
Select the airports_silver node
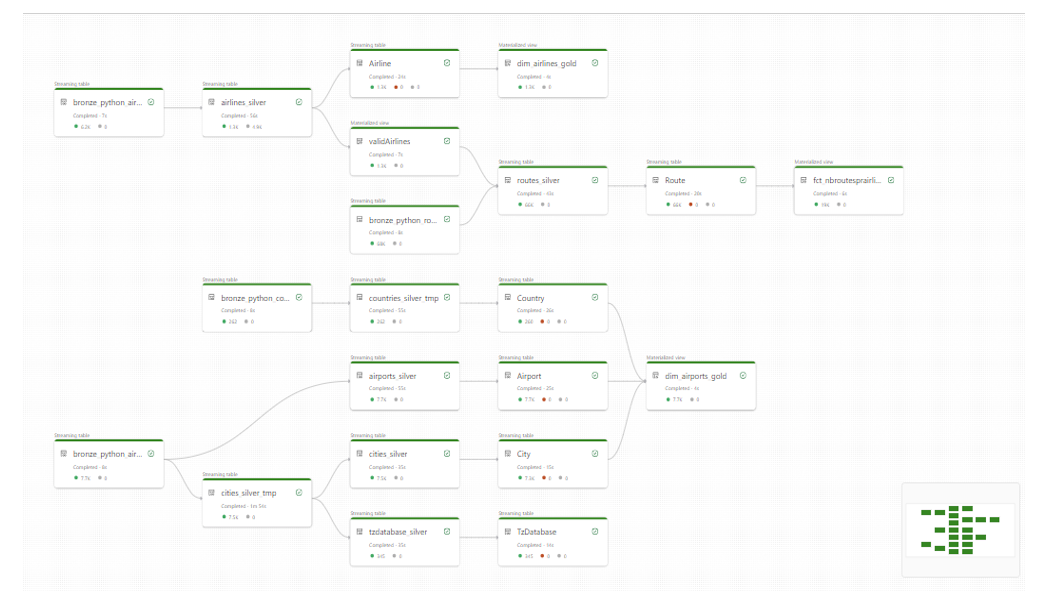pyautogui.click(x=404, y=386)
